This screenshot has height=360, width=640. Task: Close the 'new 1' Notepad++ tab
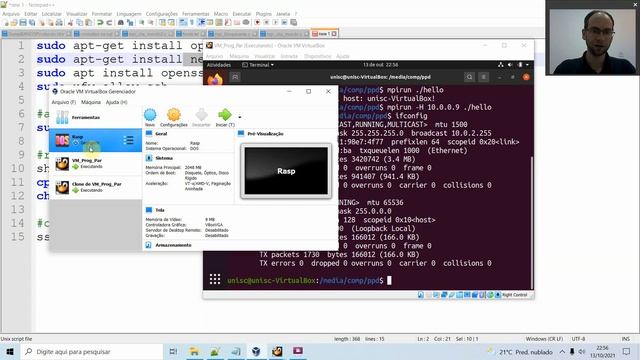click(334, 34)
